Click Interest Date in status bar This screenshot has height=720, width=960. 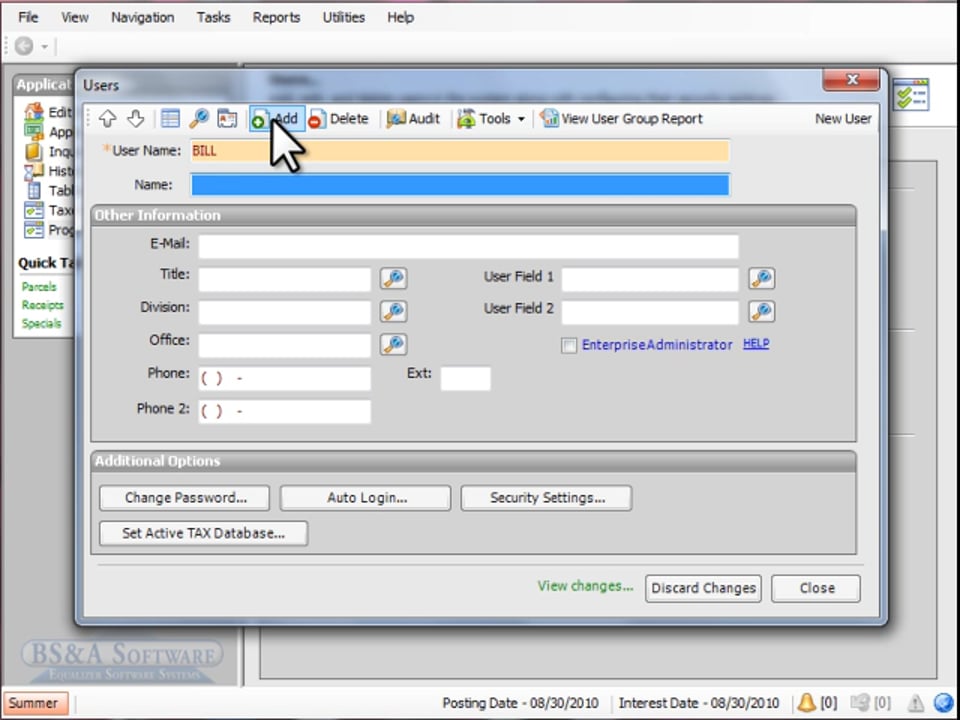click(699, 703)
